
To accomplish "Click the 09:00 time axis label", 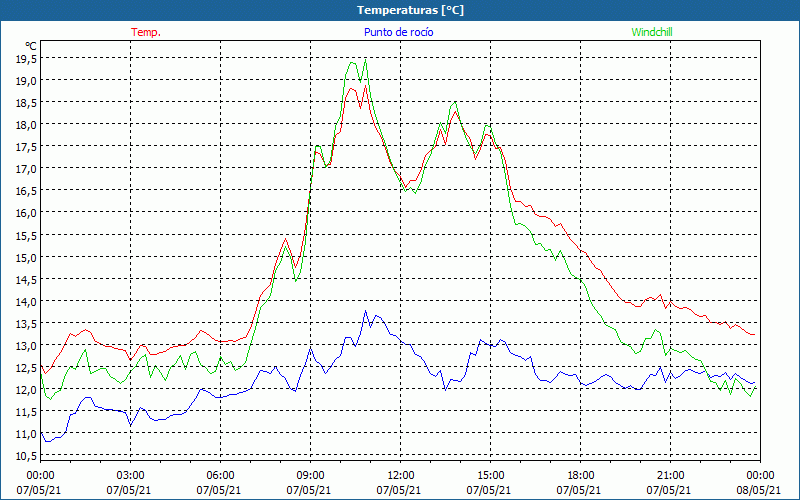I will [310, 476].
